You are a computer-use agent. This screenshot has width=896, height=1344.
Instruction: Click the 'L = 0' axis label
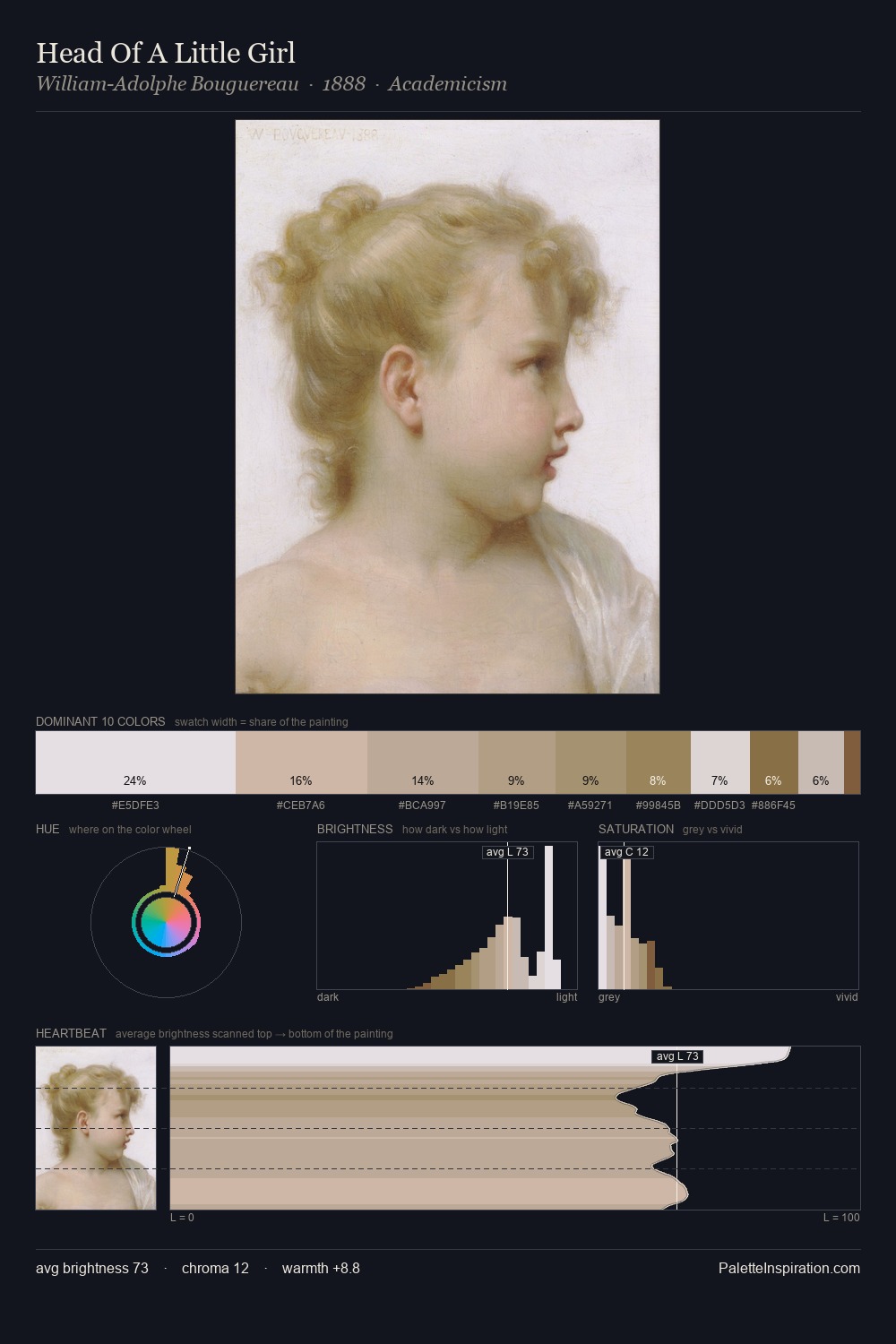pos(182,1218)
